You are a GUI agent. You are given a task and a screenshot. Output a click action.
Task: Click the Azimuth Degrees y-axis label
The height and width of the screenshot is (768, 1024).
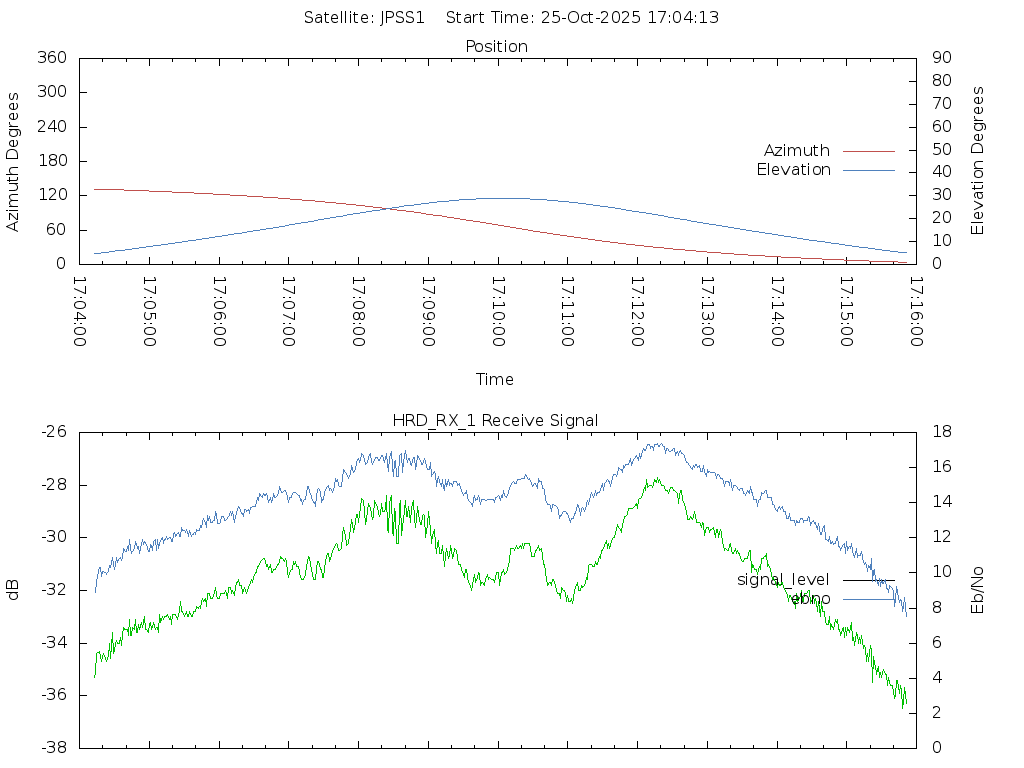[14, 161]
